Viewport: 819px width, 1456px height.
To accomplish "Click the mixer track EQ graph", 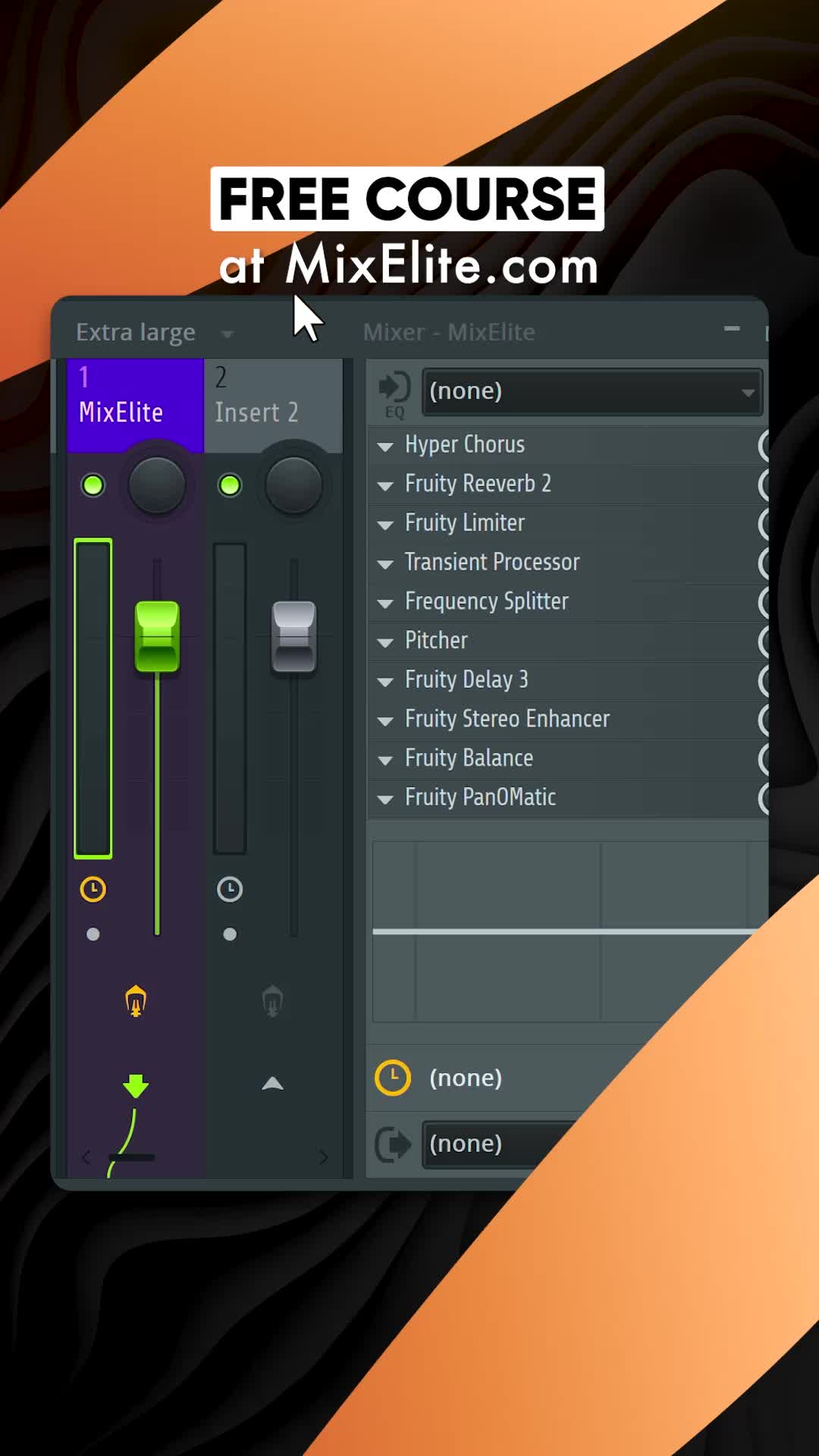I will coord(569,931).
